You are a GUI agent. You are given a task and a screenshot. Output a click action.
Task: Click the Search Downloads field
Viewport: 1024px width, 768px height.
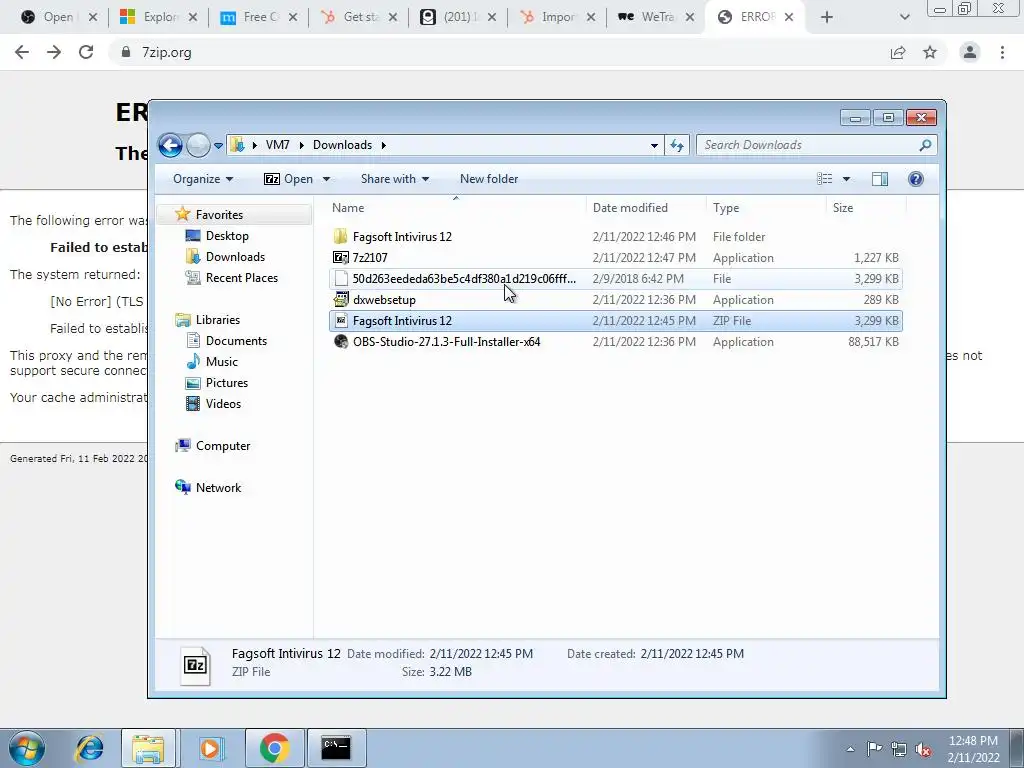(x=816, y=145)
